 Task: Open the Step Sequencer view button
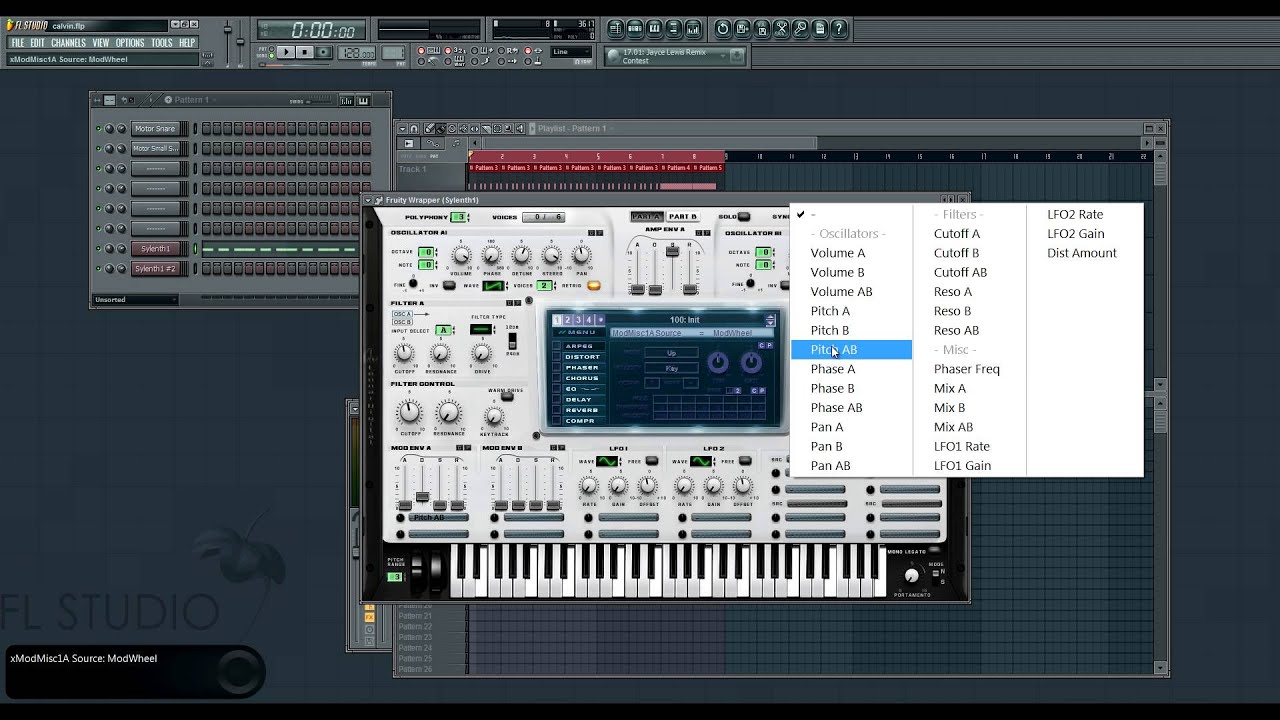click(635, 28)
